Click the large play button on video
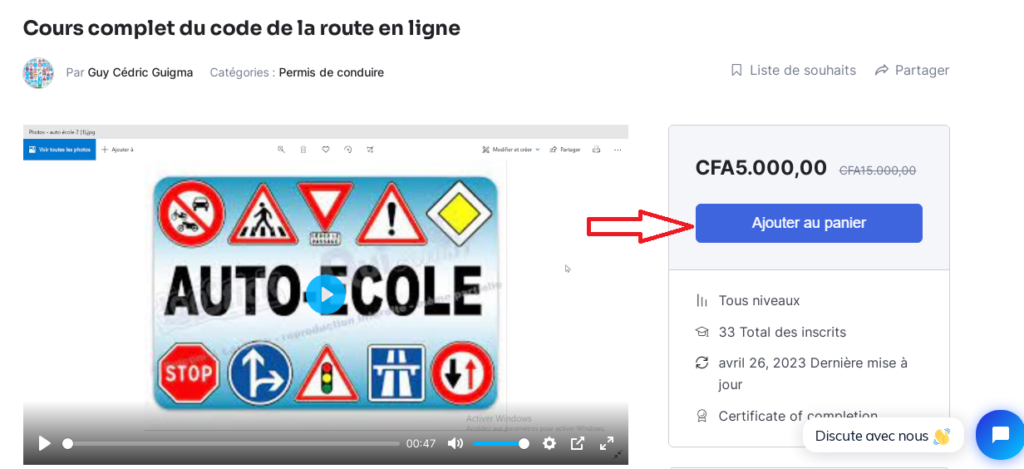The height and width of the screenshot is (469, 1024). tap(325, 294)
